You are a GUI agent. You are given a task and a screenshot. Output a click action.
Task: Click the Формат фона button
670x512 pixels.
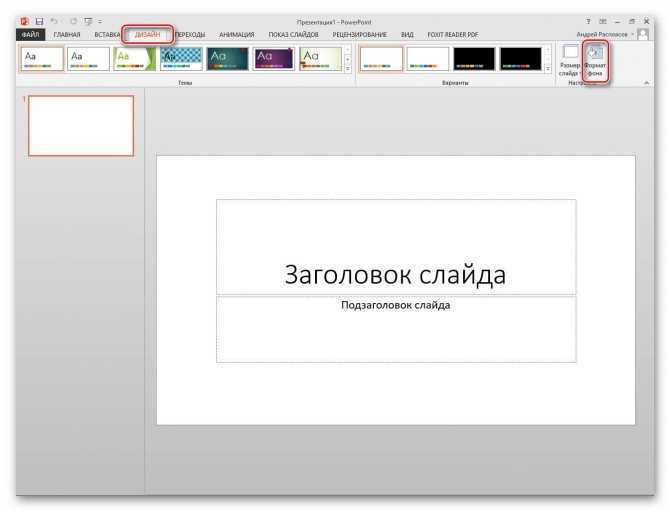(595, 61)
